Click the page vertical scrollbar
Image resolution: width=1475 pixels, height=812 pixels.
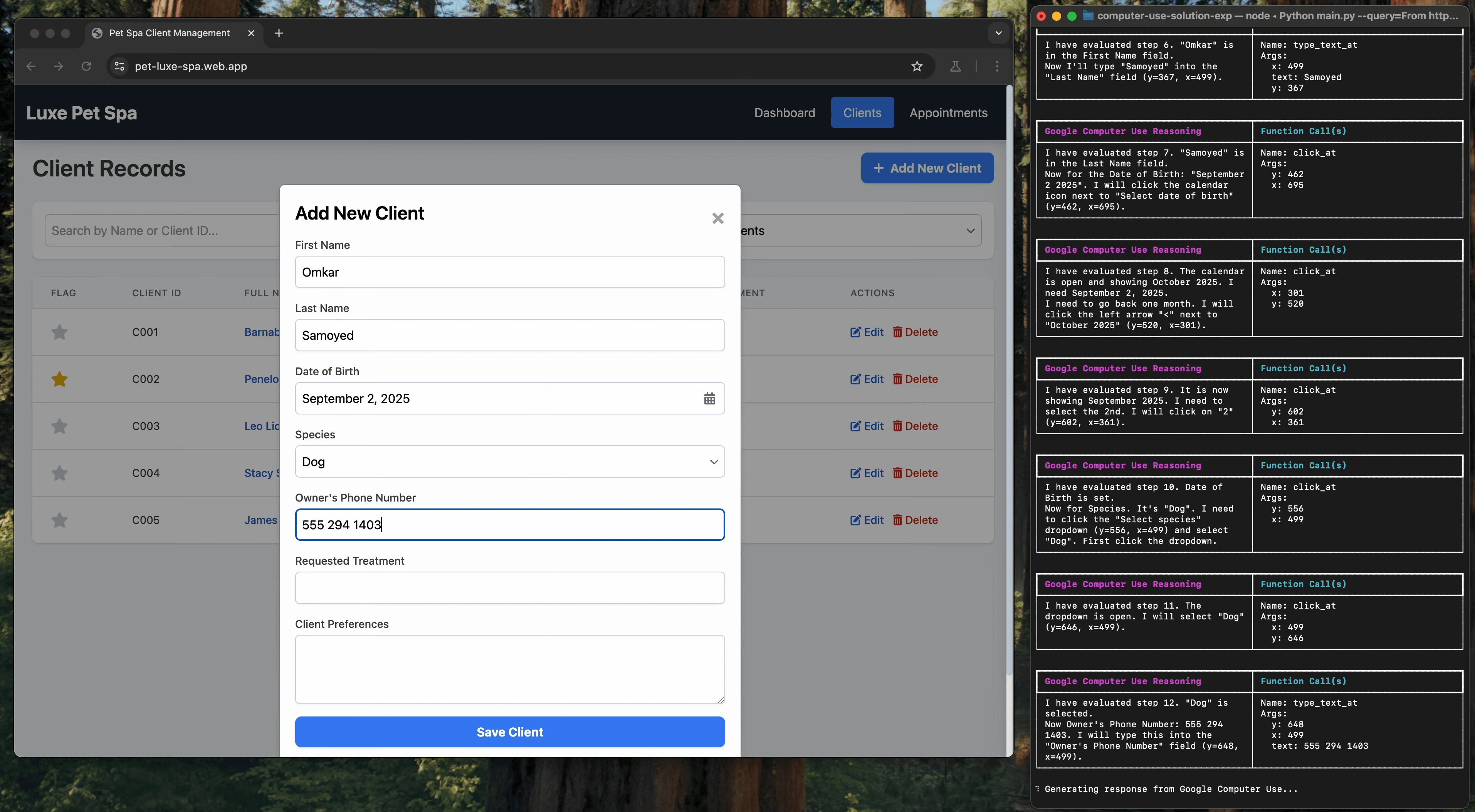click(x=1009, y=377)
